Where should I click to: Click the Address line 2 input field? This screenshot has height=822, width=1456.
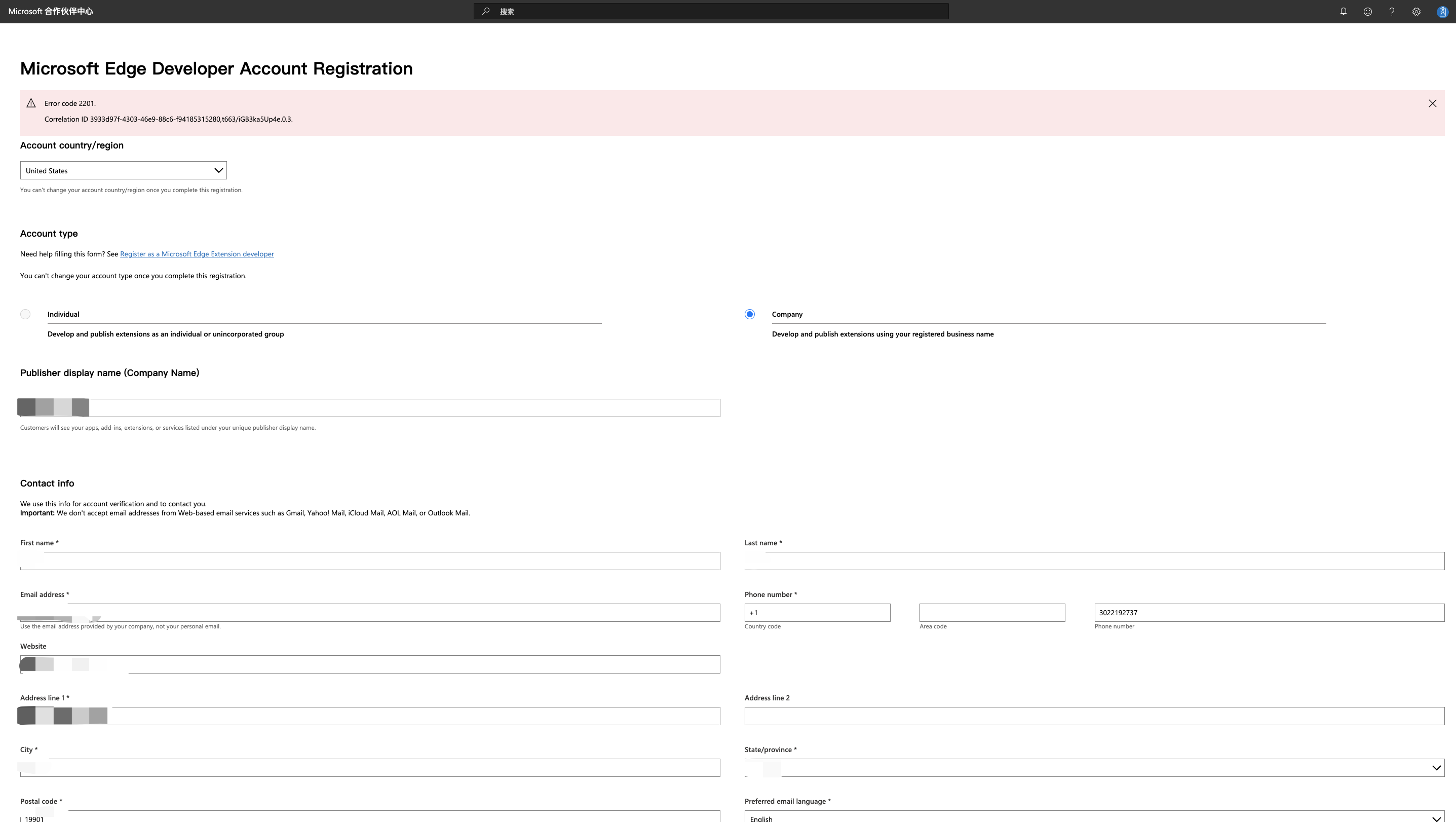1094,716
